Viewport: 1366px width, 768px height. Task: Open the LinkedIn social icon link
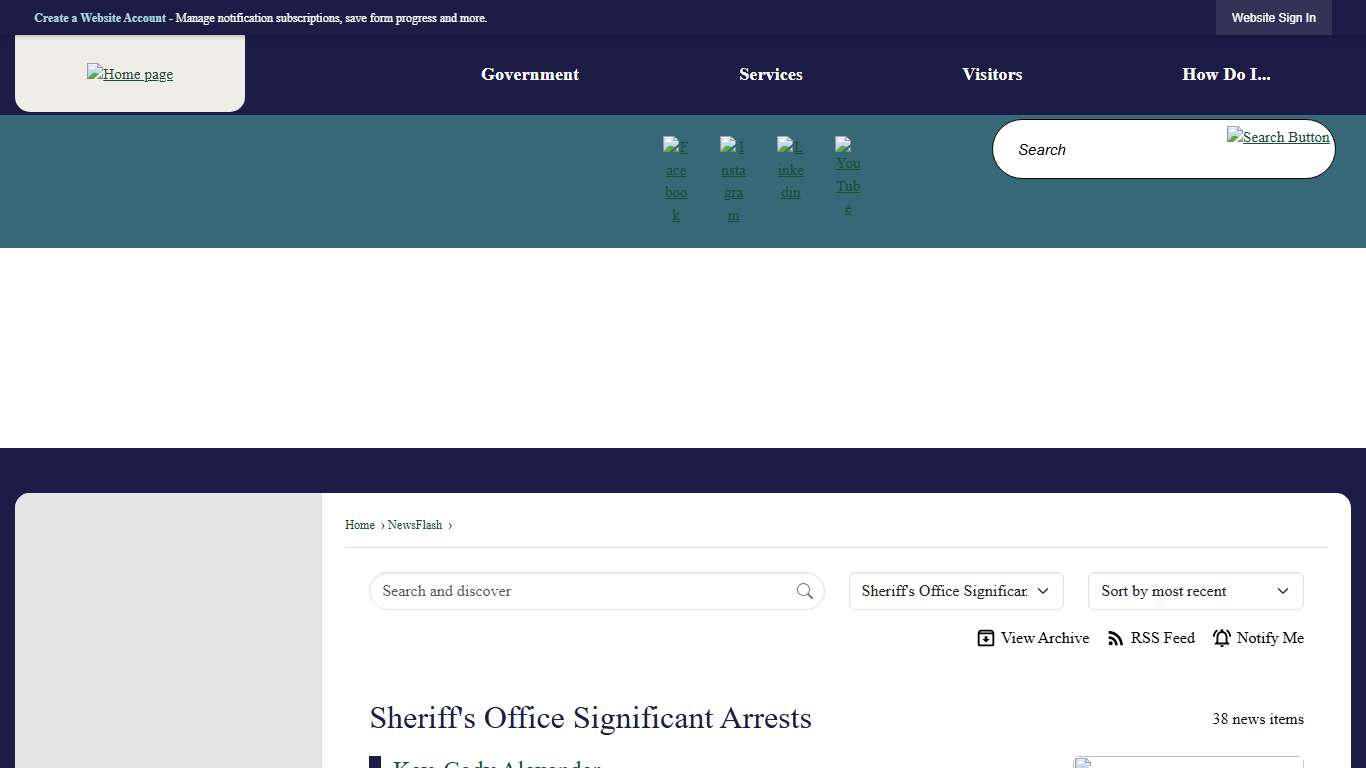point(790,169)
